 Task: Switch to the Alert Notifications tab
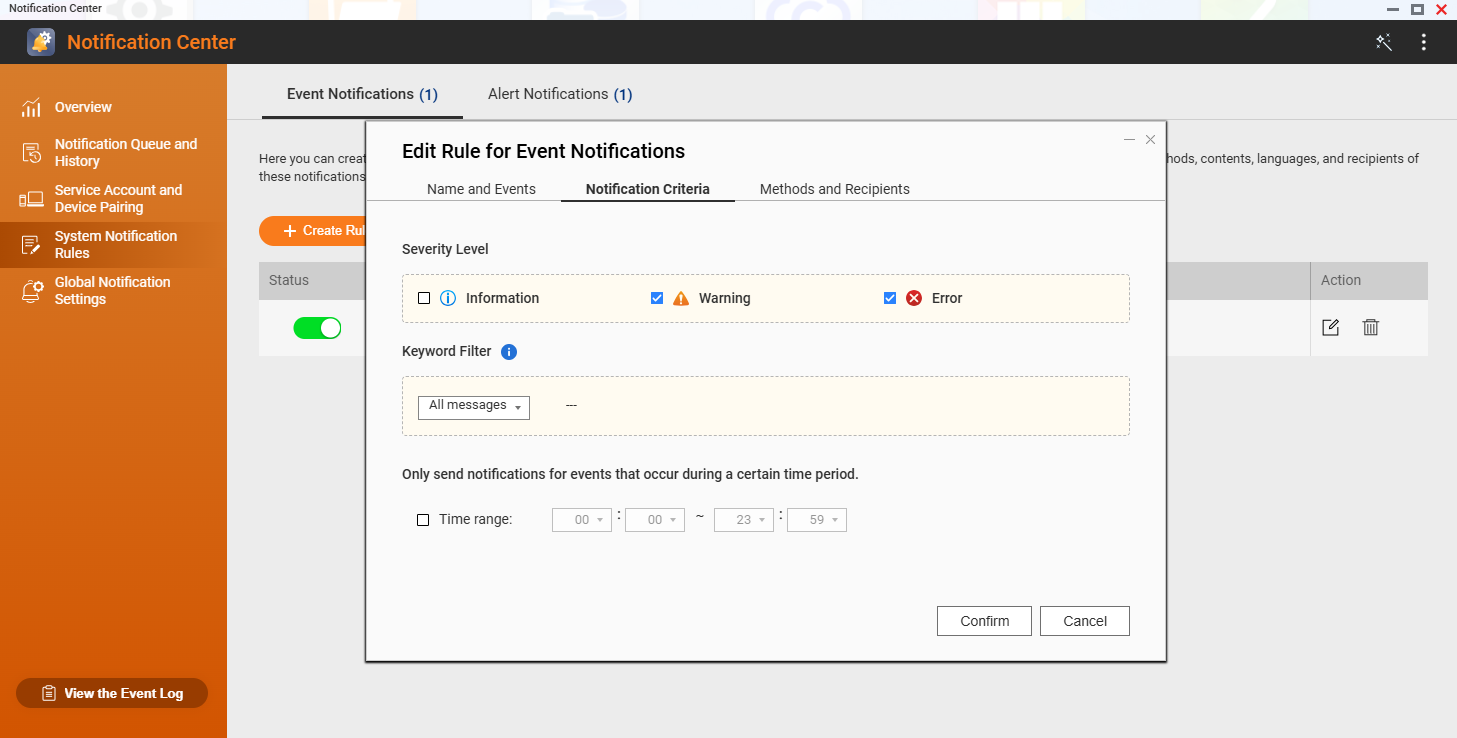tap(559, 94)
